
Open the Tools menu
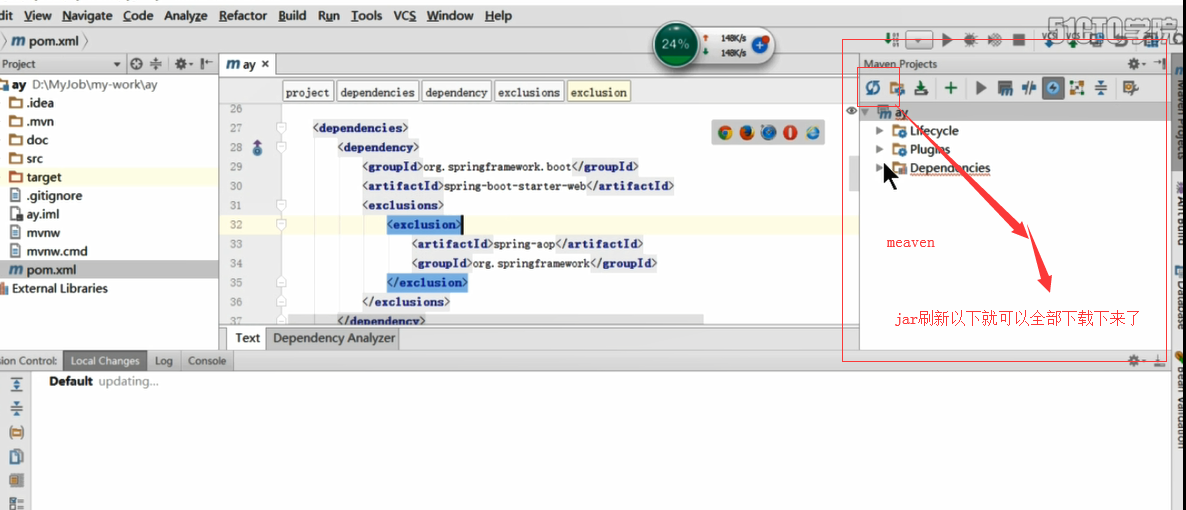click(367, 15)
